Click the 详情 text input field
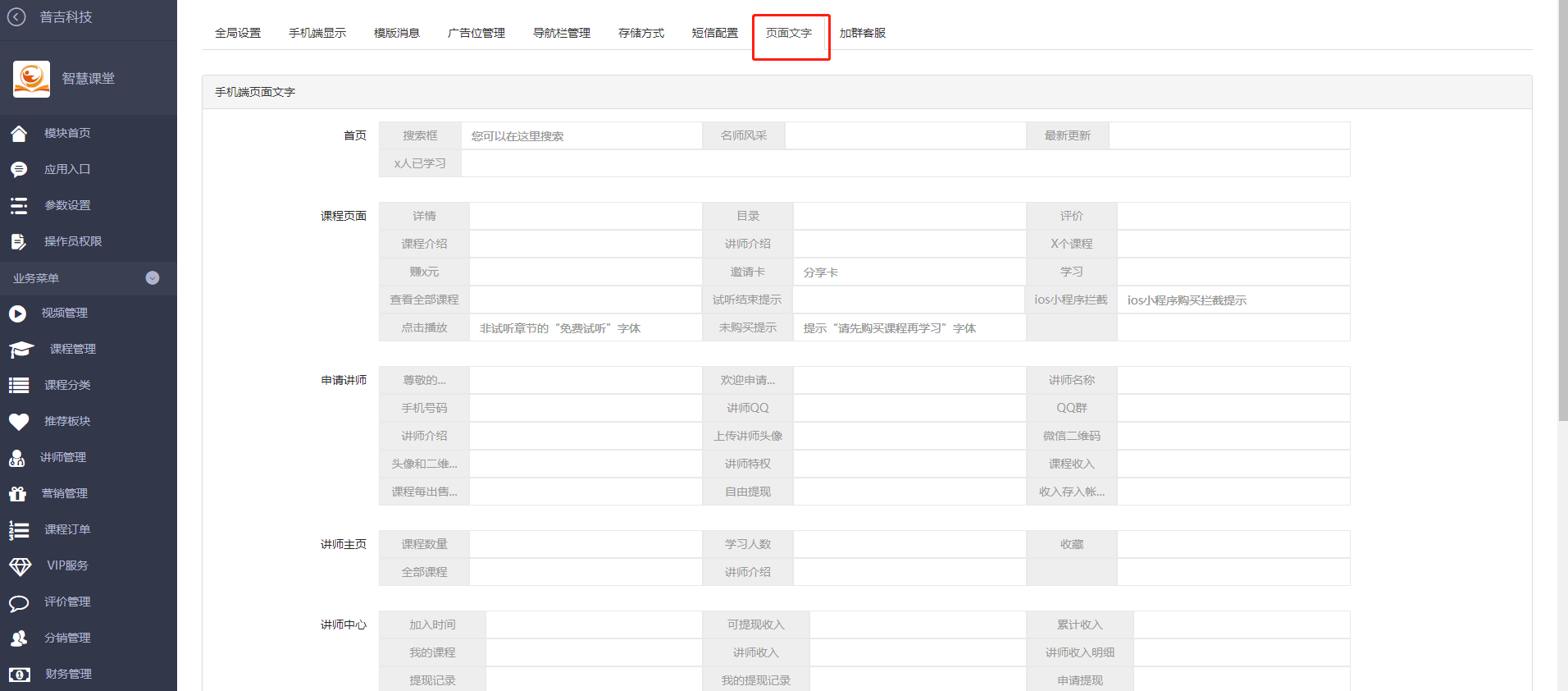1568x691 pixels. tap(586, 217)
